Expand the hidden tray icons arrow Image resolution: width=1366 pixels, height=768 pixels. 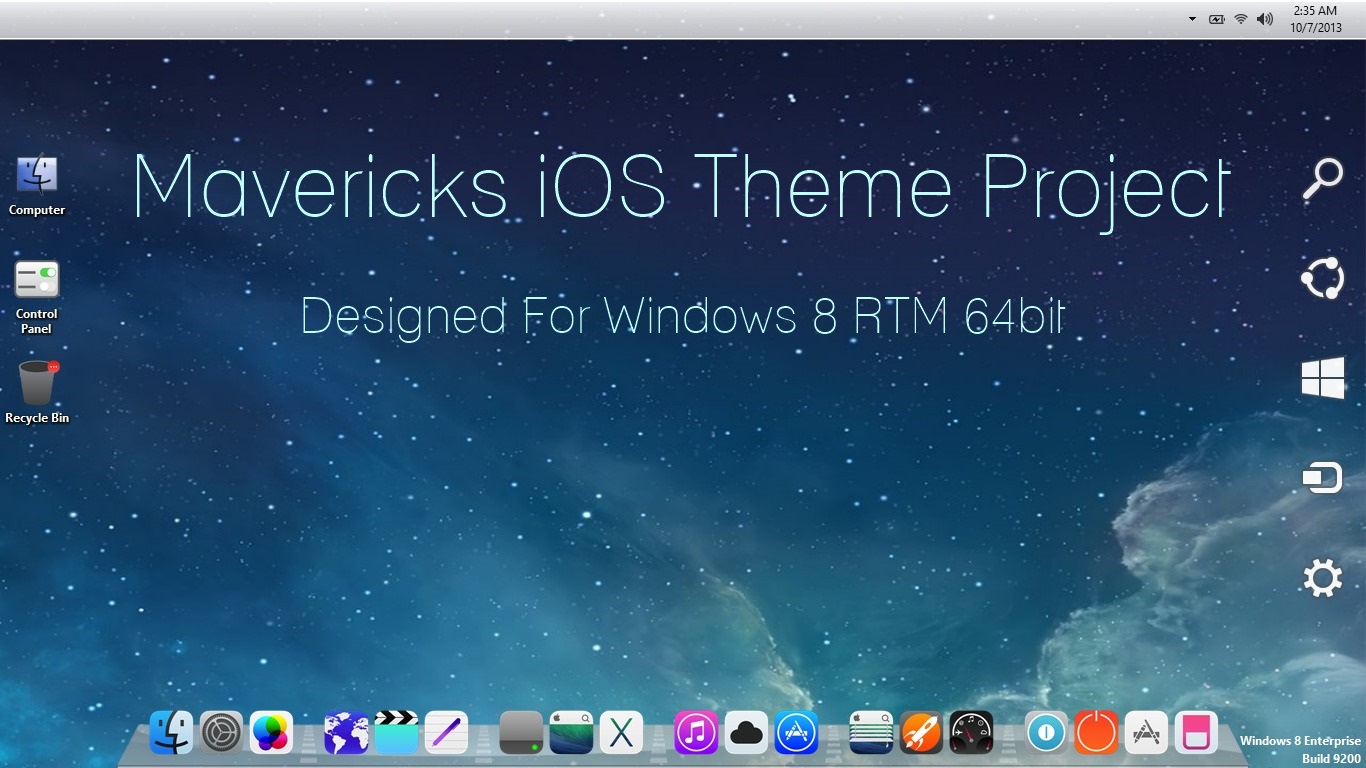(x=1192, y=19)
